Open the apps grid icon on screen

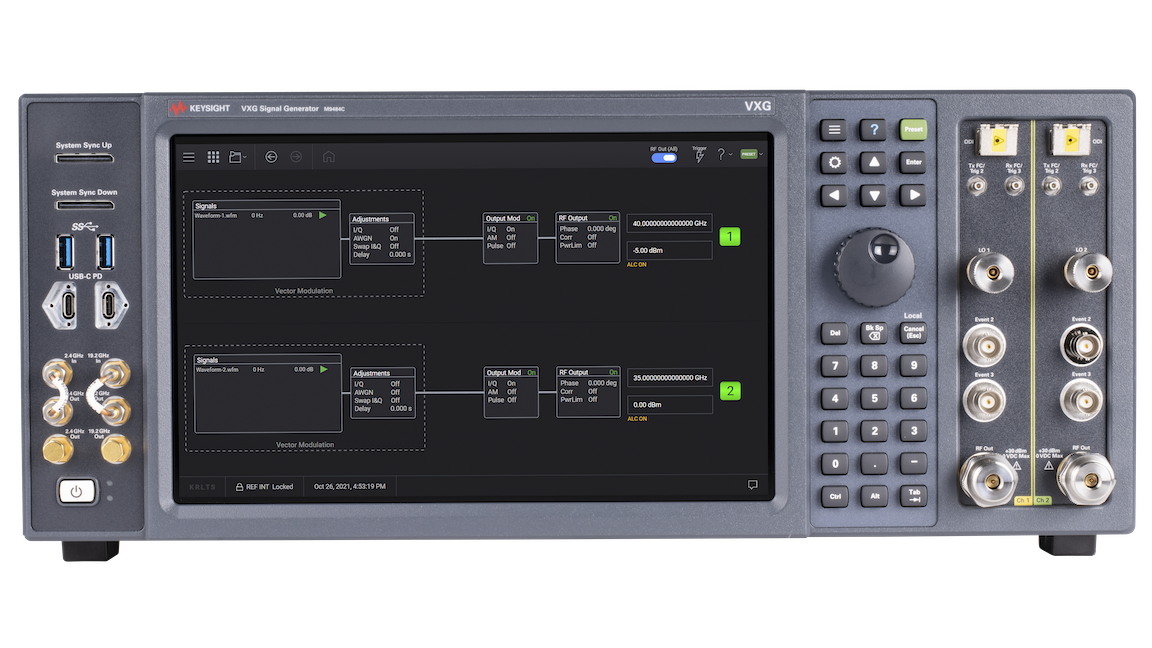213,157
